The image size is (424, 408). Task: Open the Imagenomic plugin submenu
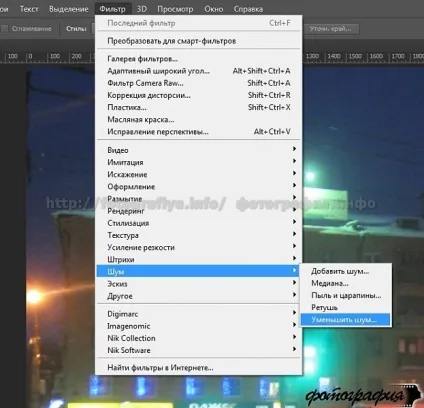(199, 326)
